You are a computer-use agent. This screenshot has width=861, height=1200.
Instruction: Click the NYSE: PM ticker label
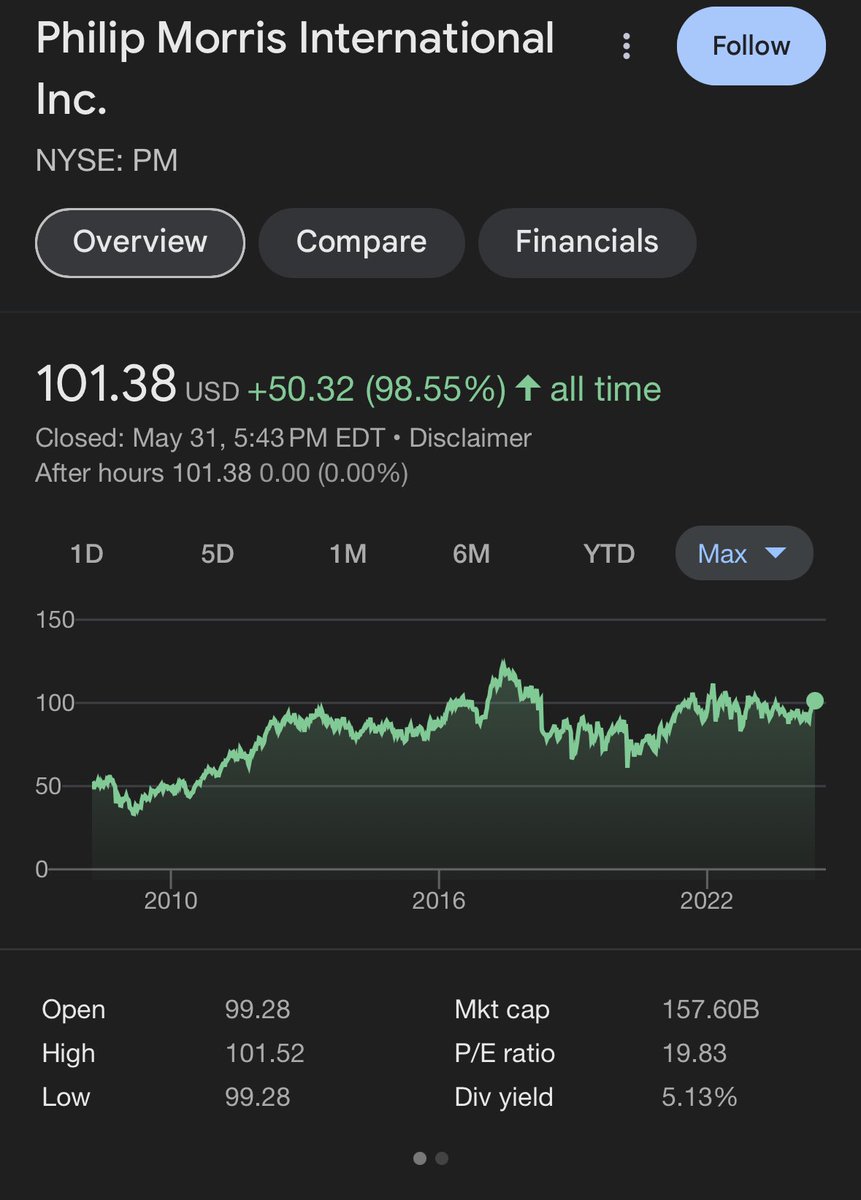pyautogui.click(x=107, y=160)
